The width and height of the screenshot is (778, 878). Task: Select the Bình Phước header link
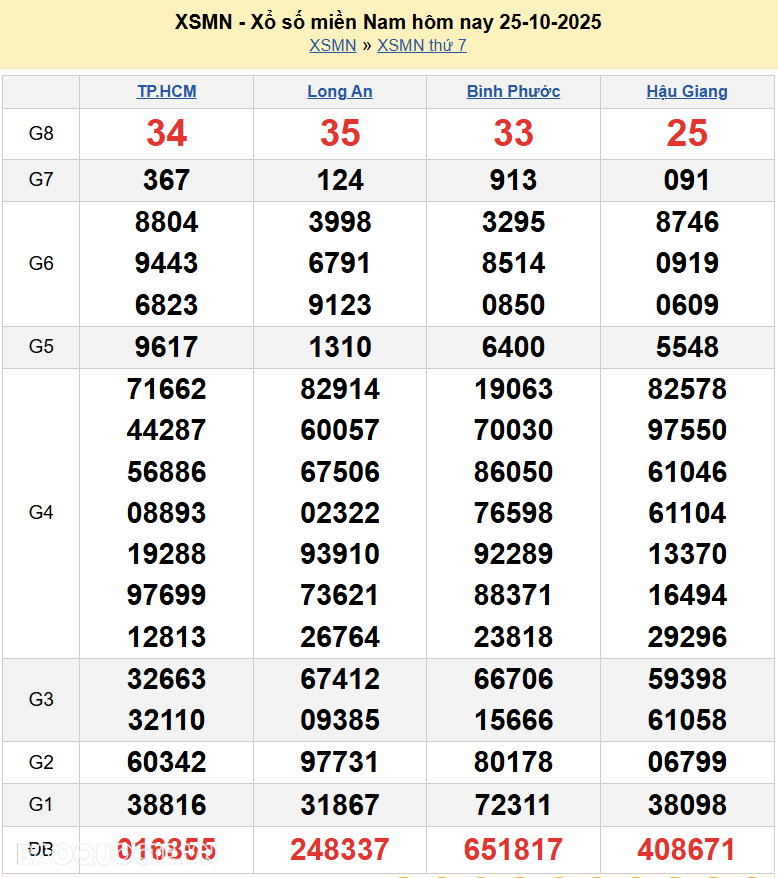(x=513, y=92)
